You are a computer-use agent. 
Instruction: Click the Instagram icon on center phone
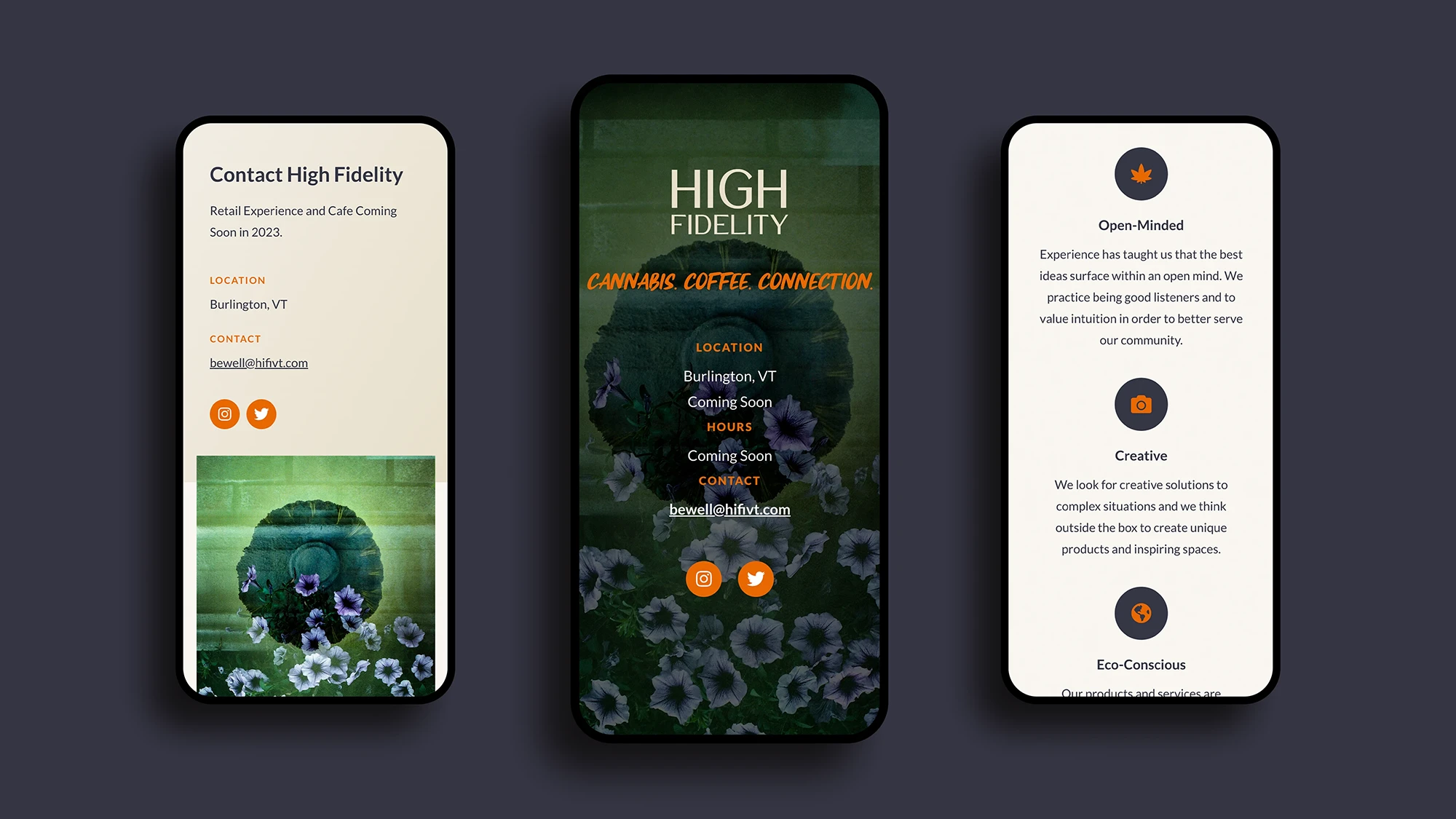(x=703, y=578)
